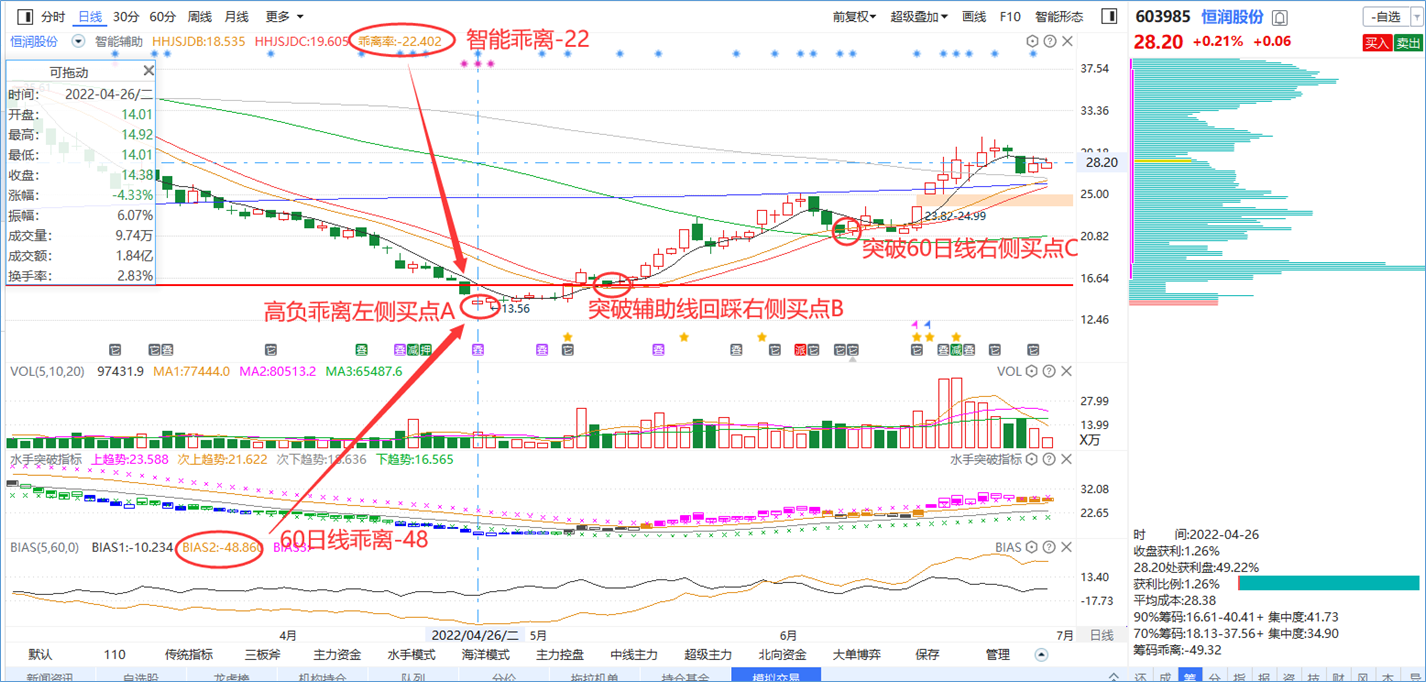Click the teal 获利比例 profit ratio bar
The width and height of the screenshot is (1426, 682).
tap(1328, 583)
